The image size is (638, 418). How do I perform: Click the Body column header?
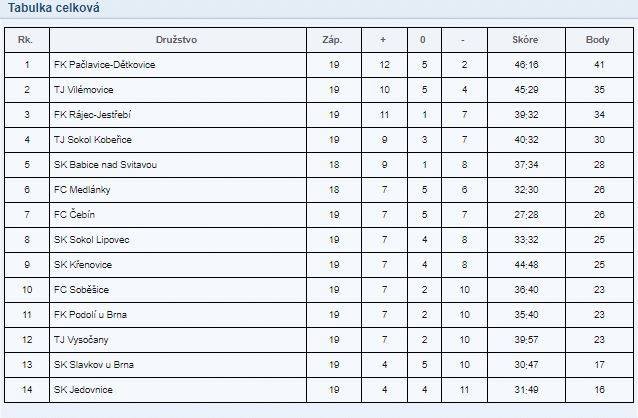[x=597, y=40]
